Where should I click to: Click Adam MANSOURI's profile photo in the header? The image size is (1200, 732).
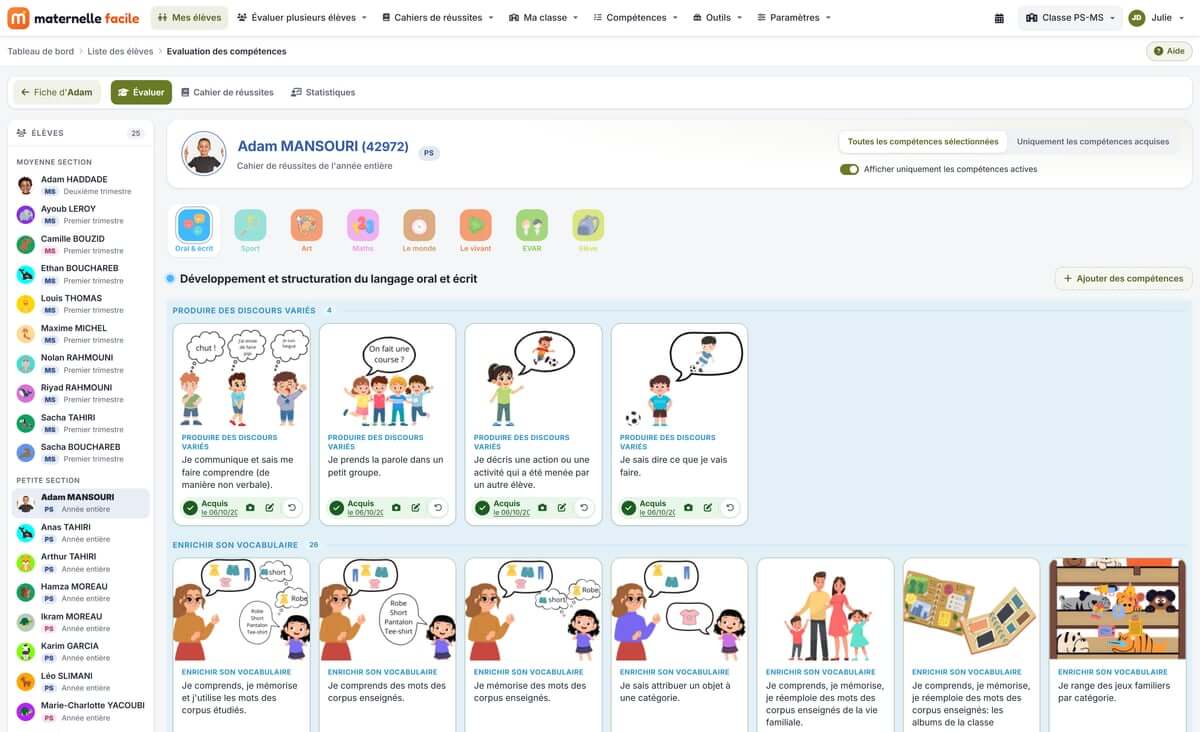tap(204, 153)
